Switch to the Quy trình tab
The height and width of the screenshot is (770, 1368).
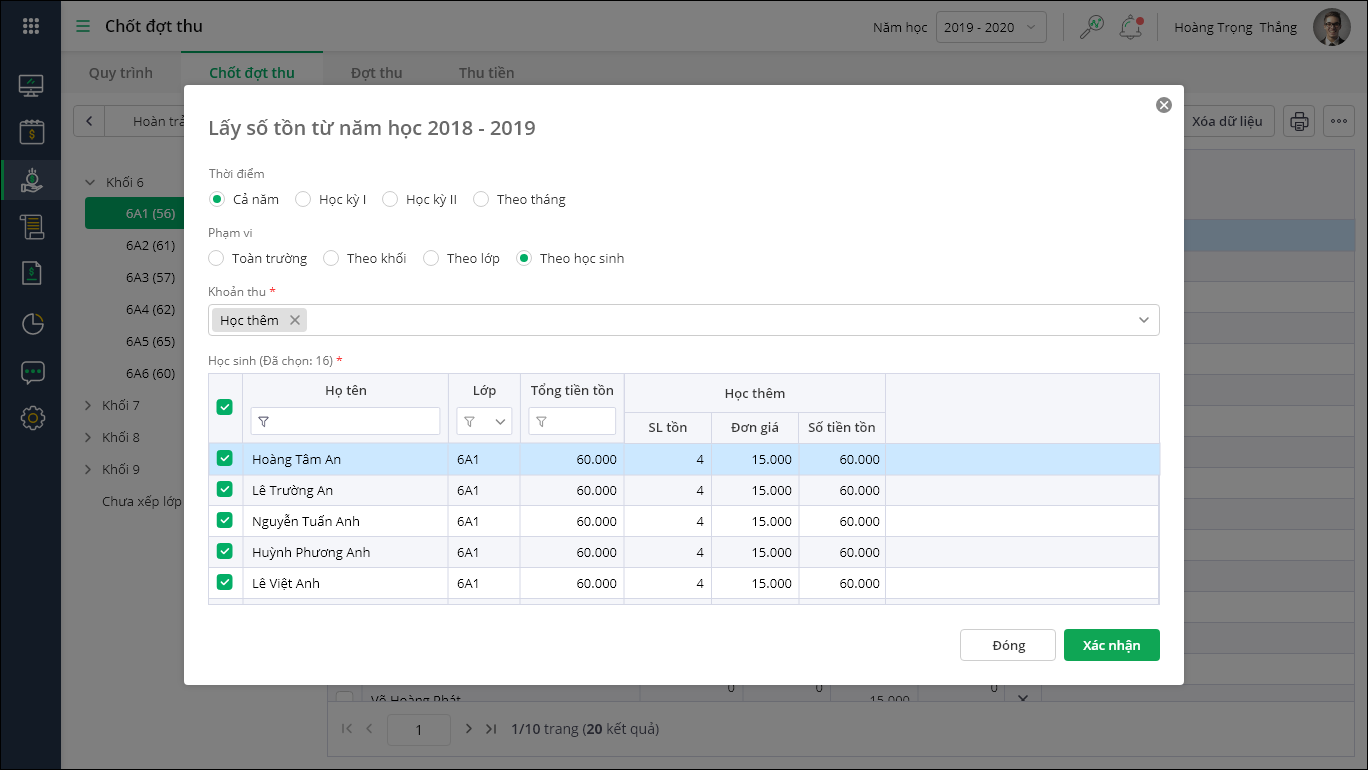tap(121, 73)
